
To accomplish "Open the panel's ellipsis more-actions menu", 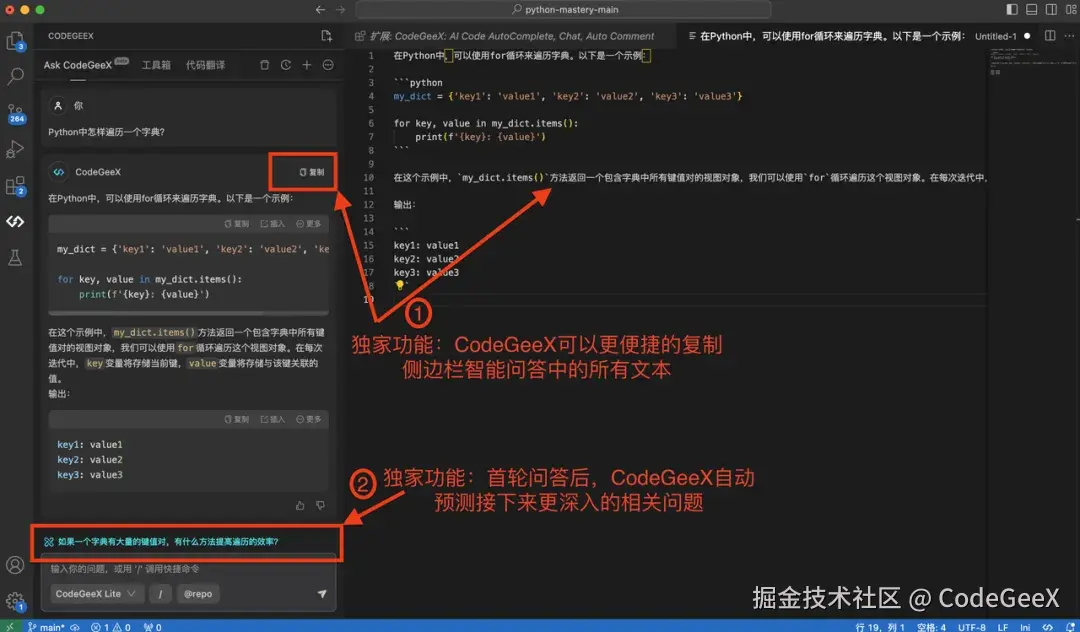I will click(327, 64).
